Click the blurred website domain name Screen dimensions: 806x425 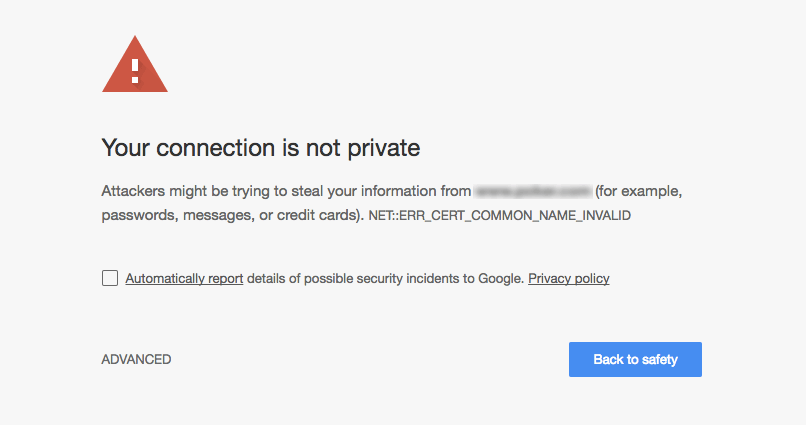point(533,191)
